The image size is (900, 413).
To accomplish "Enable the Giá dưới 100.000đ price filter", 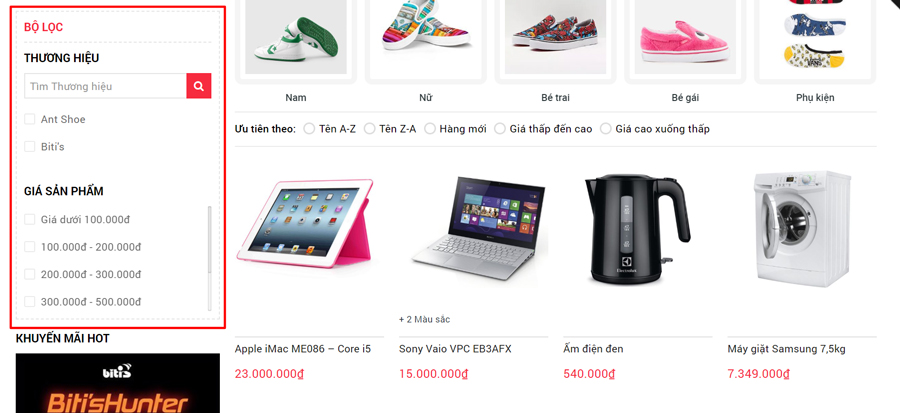I will pyautogui.click(x=30, y=219).
